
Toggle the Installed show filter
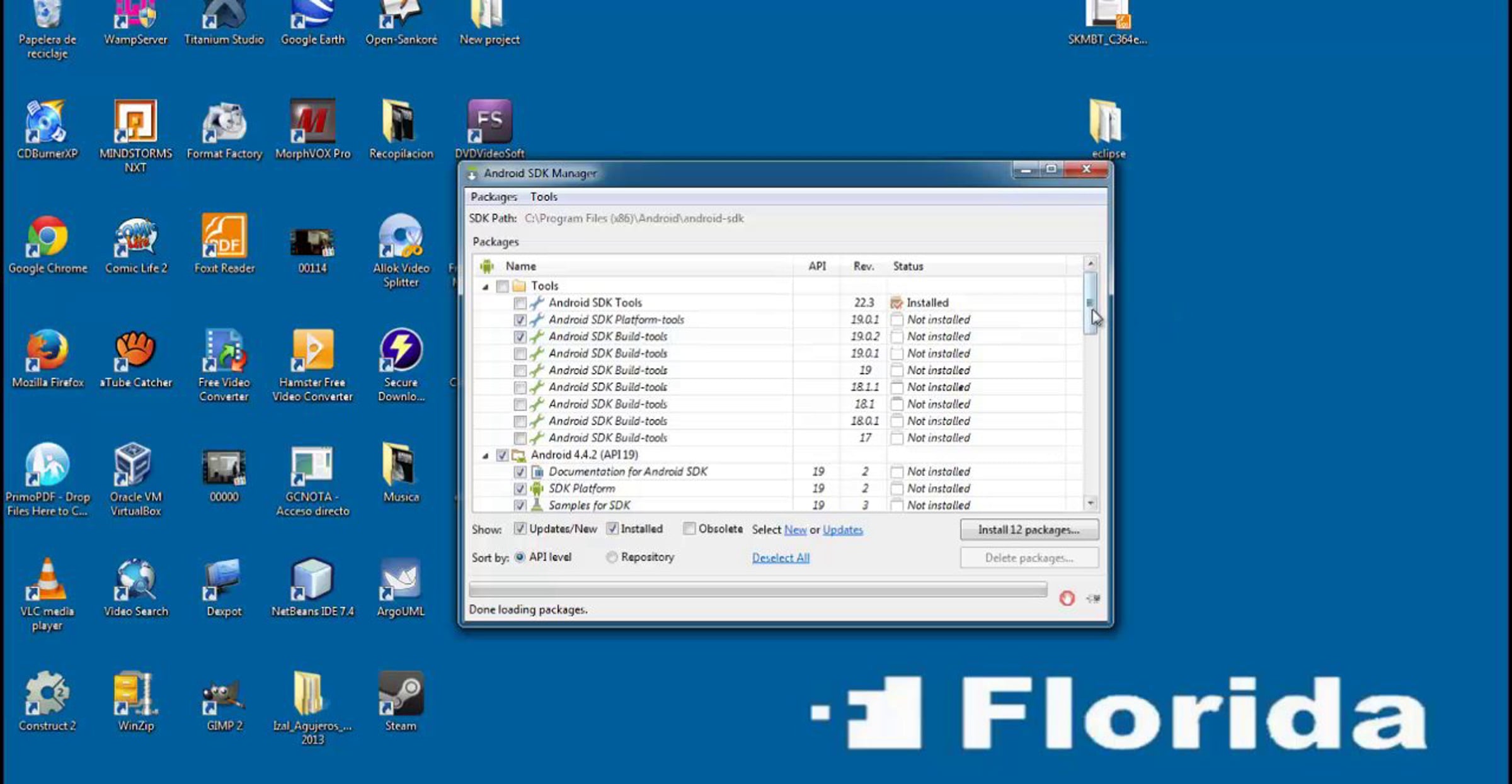click(x=612, y=529)
